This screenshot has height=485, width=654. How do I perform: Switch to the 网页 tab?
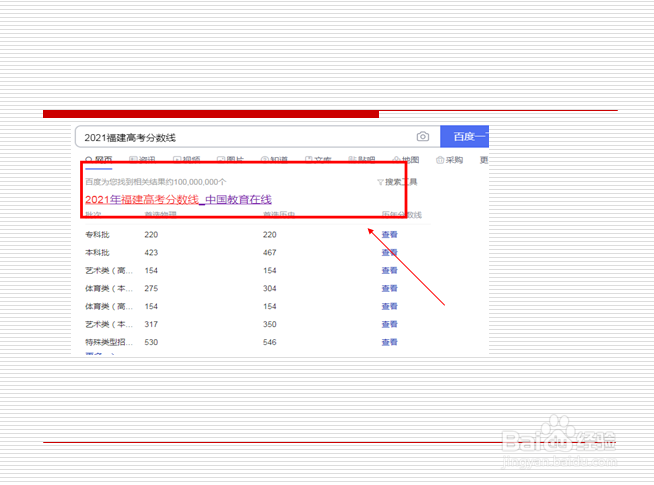pyautogui.click(x=99, y=159)
